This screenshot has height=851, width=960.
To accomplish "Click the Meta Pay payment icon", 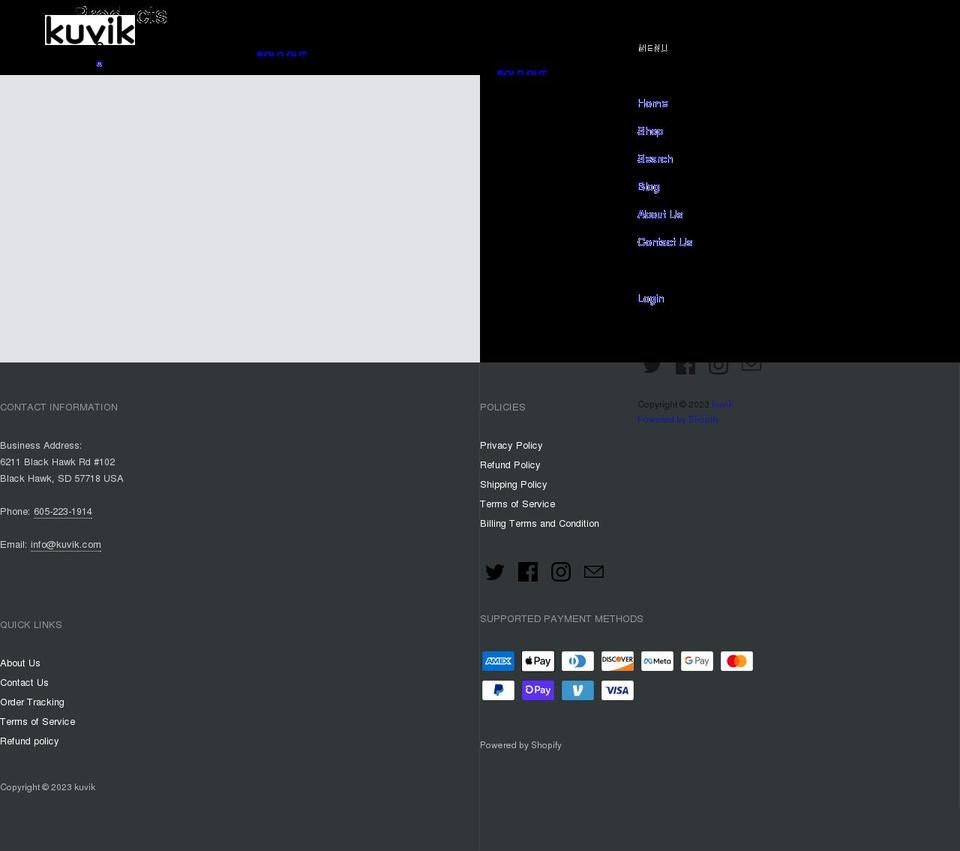I will [x=658, y=661].
